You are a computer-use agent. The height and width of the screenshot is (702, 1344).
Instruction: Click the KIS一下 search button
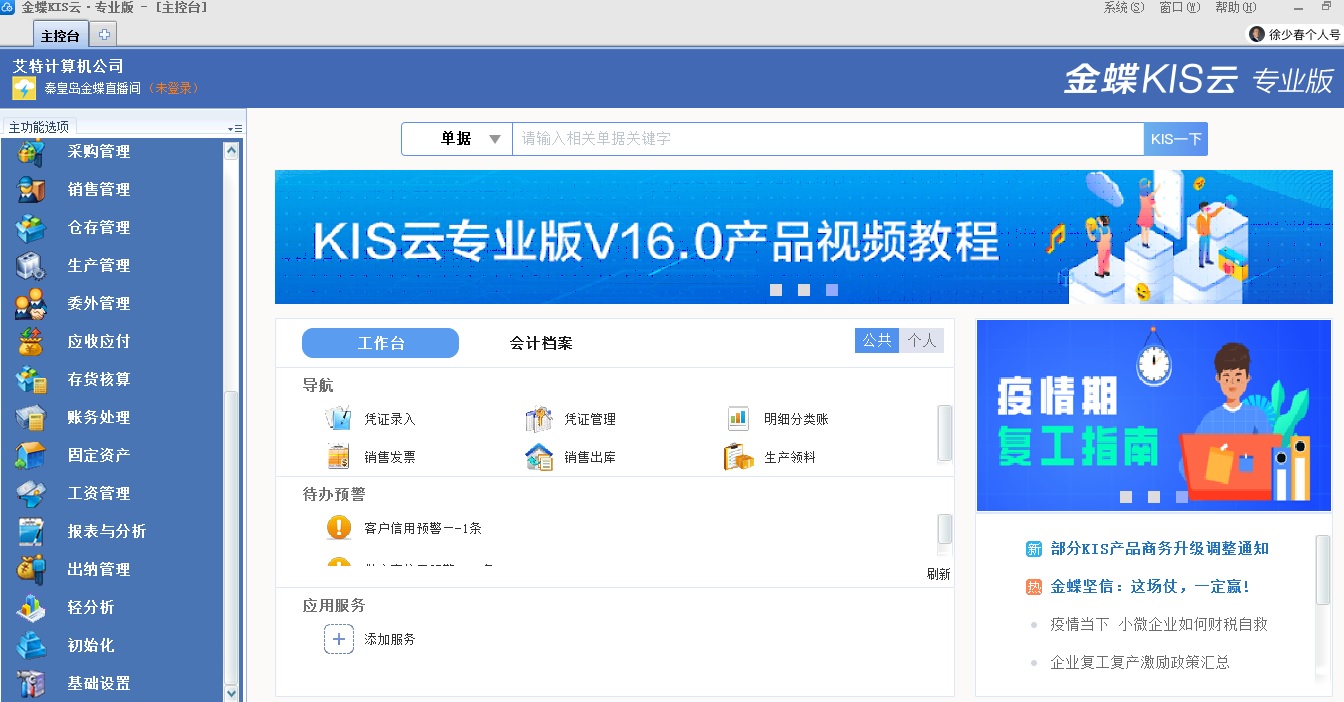tap(1176, 139)
